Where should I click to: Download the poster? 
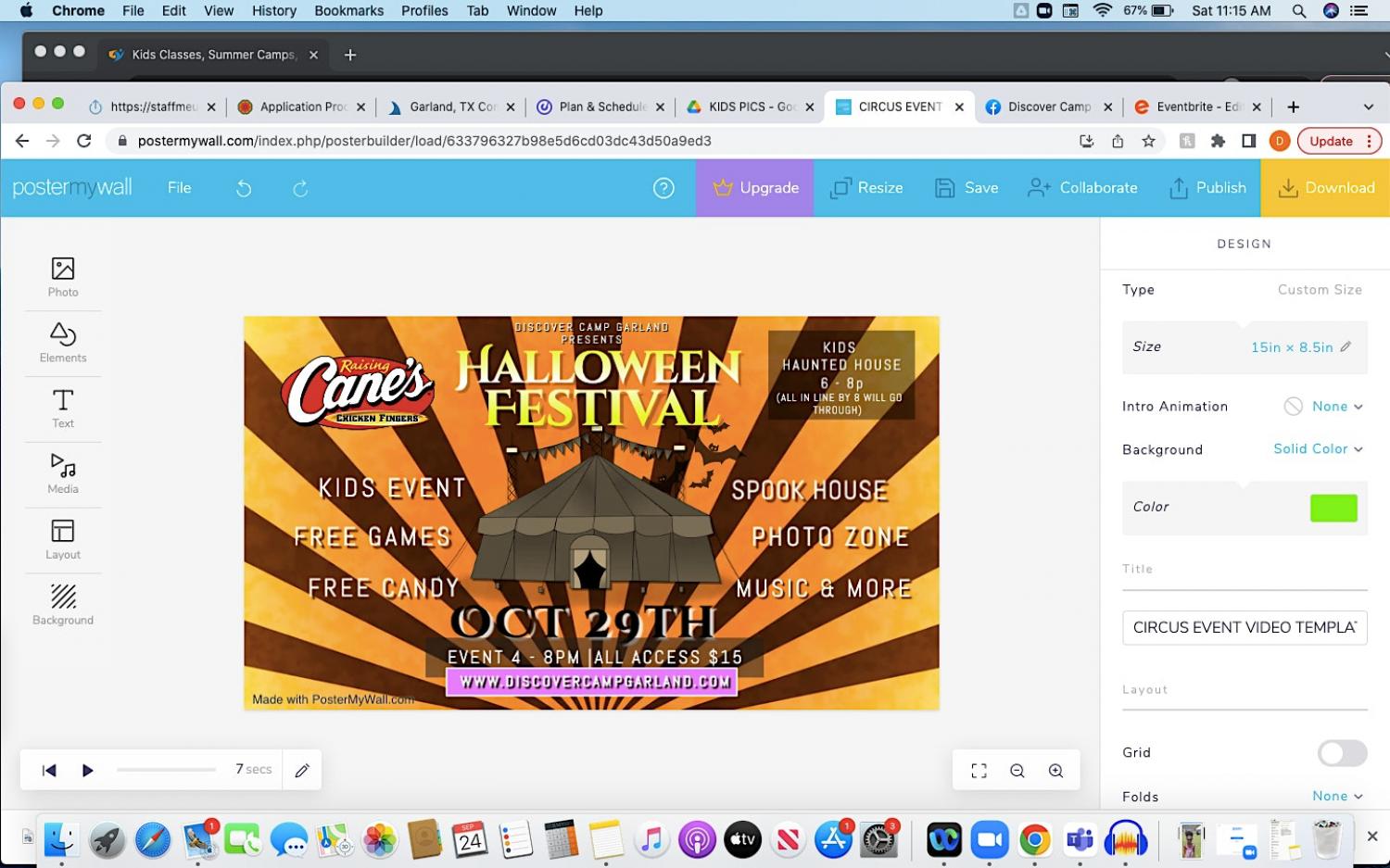(1325, 188)
